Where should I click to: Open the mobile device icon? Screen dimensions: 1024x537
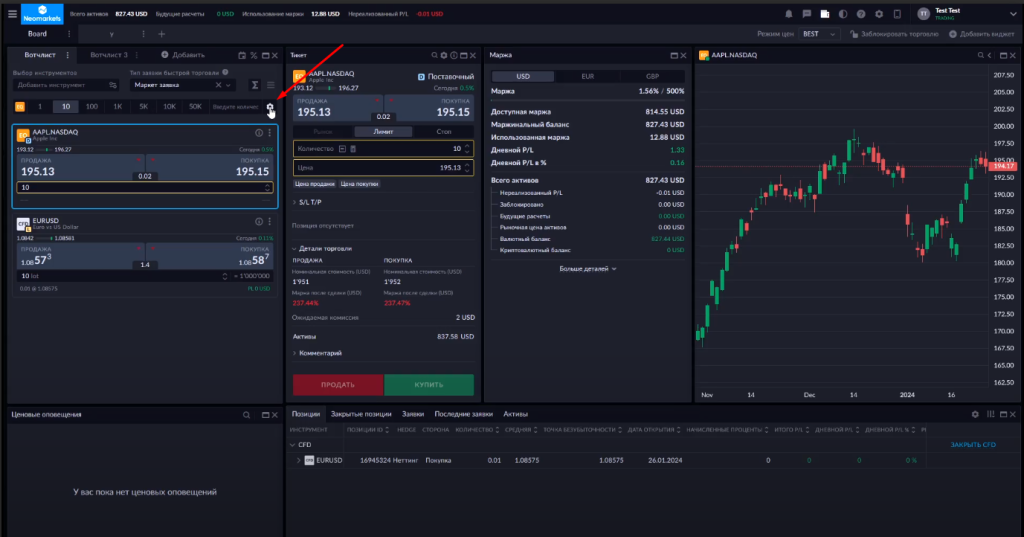[897, 14]
